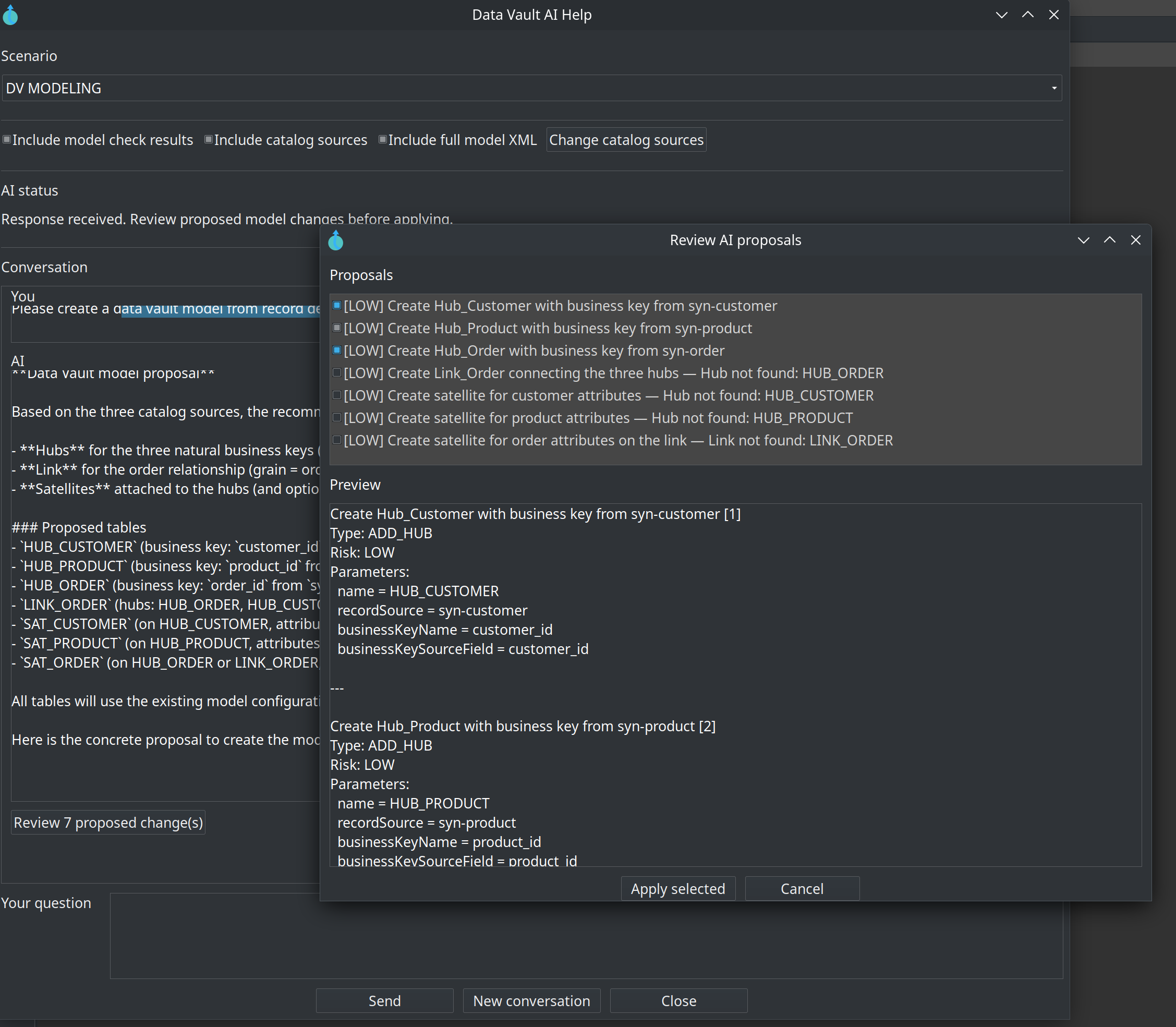Click the AI status response received message
Image resolution: width=1176 pixels, height=1027 pixels.
point(227,219)
